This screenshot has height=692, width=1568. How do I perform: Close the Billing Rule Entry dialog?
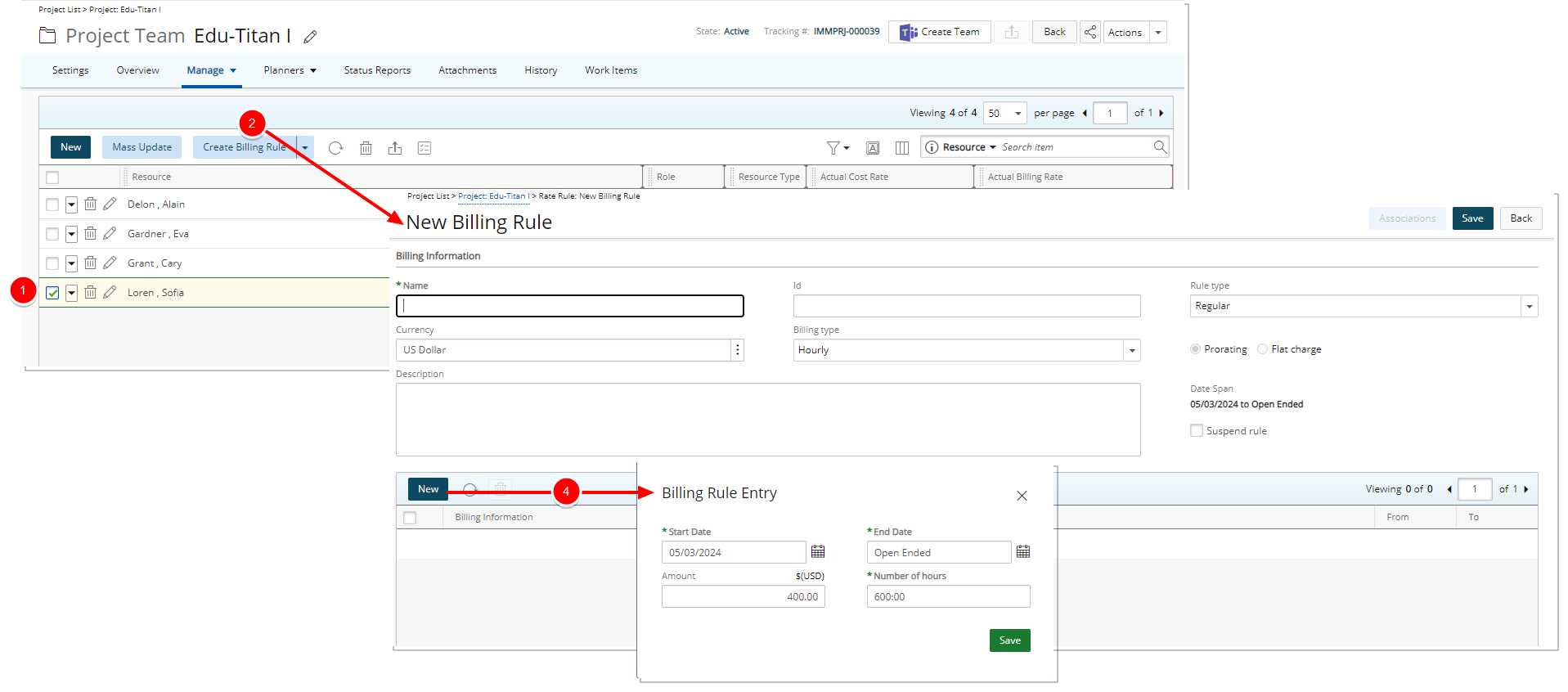pyautogui.click(x=1022, y=496)
